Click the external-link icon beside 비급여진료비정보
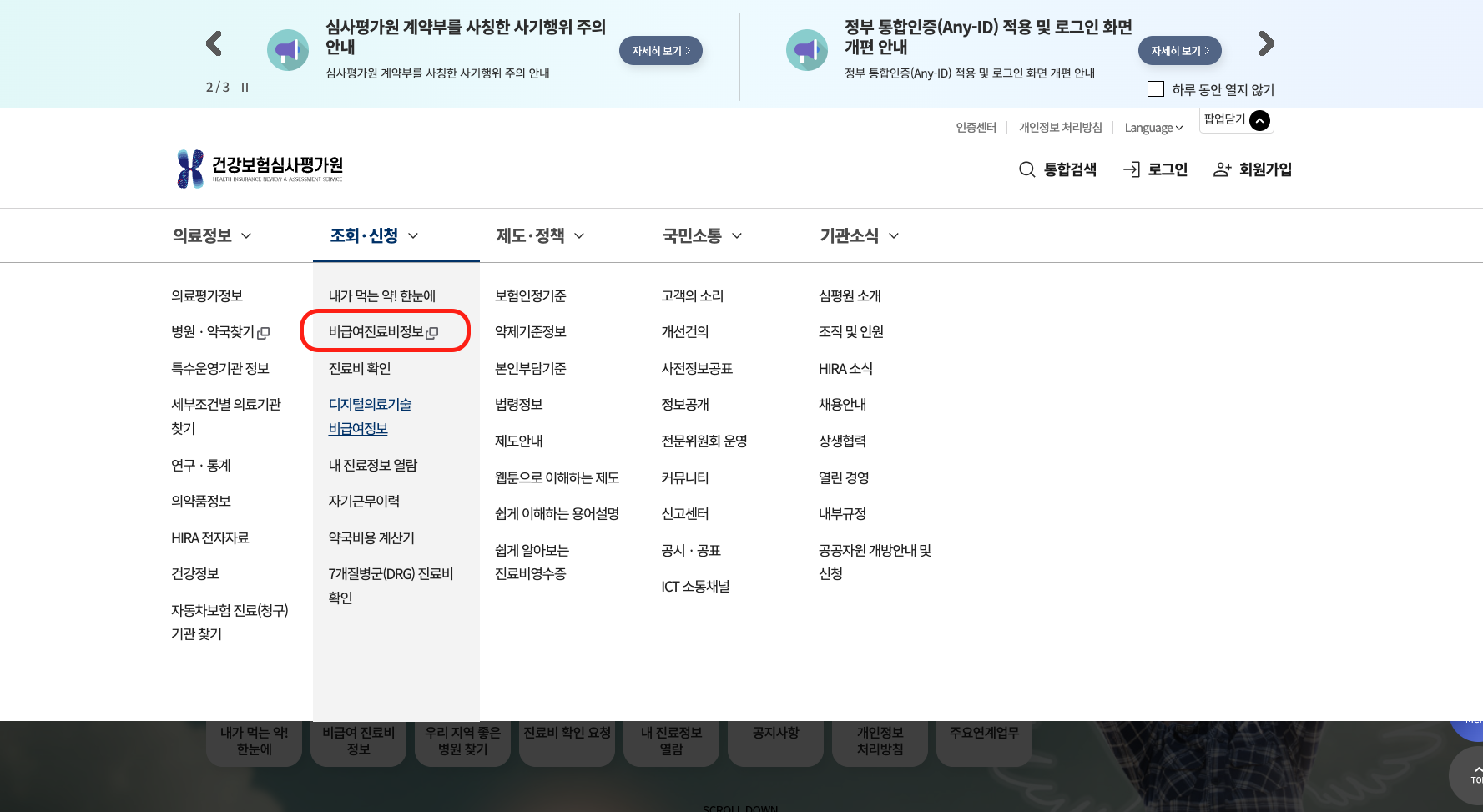Screen dimensions: 1483x812 [431, 333]
